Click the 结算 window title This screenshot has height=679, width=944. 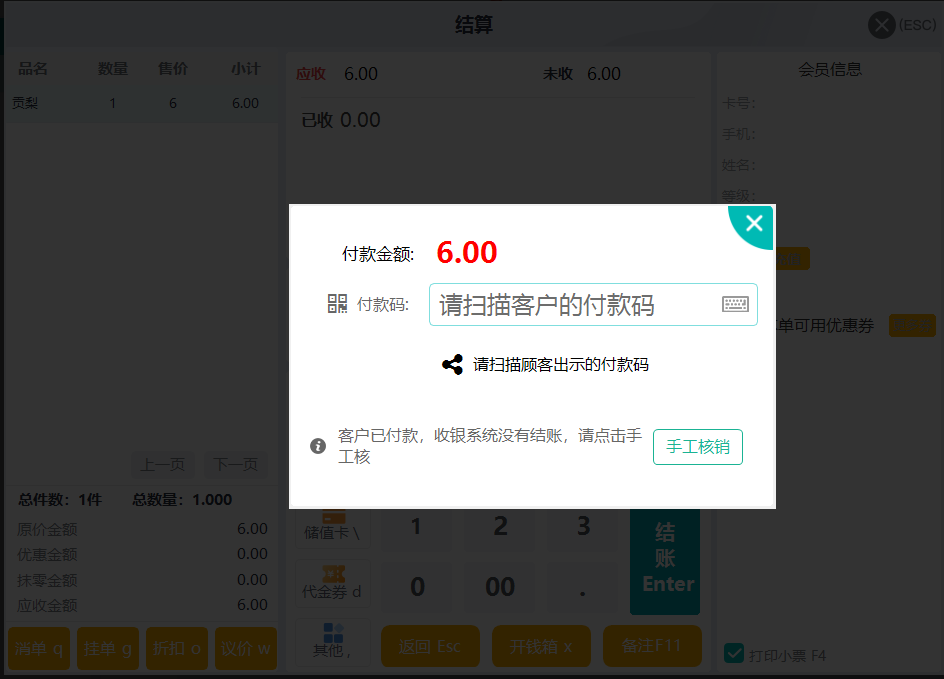[x=474, y=25]
